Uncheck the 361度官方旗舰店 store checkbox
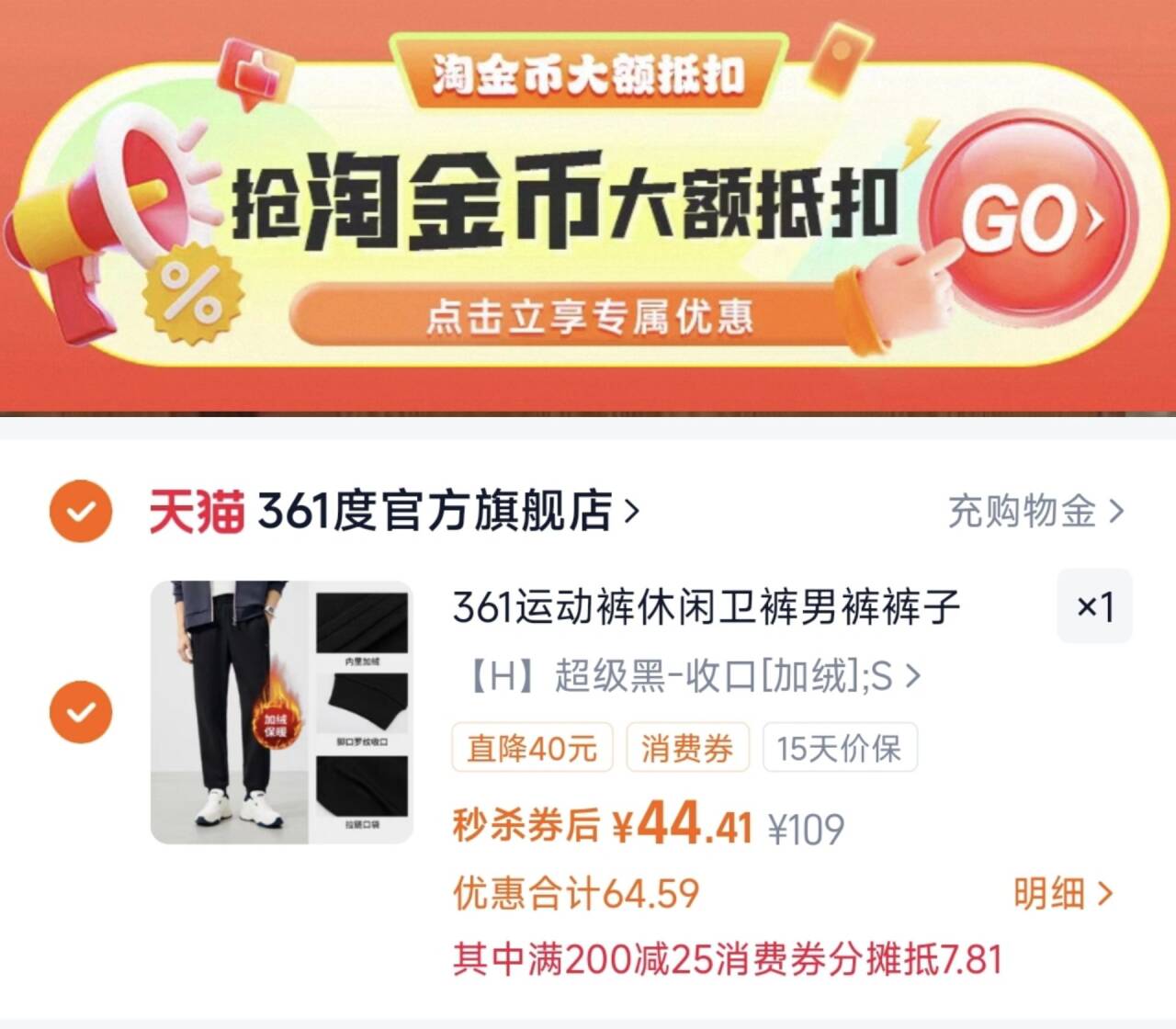This screenshot has height=1029, width=1176. click(81, 510)
